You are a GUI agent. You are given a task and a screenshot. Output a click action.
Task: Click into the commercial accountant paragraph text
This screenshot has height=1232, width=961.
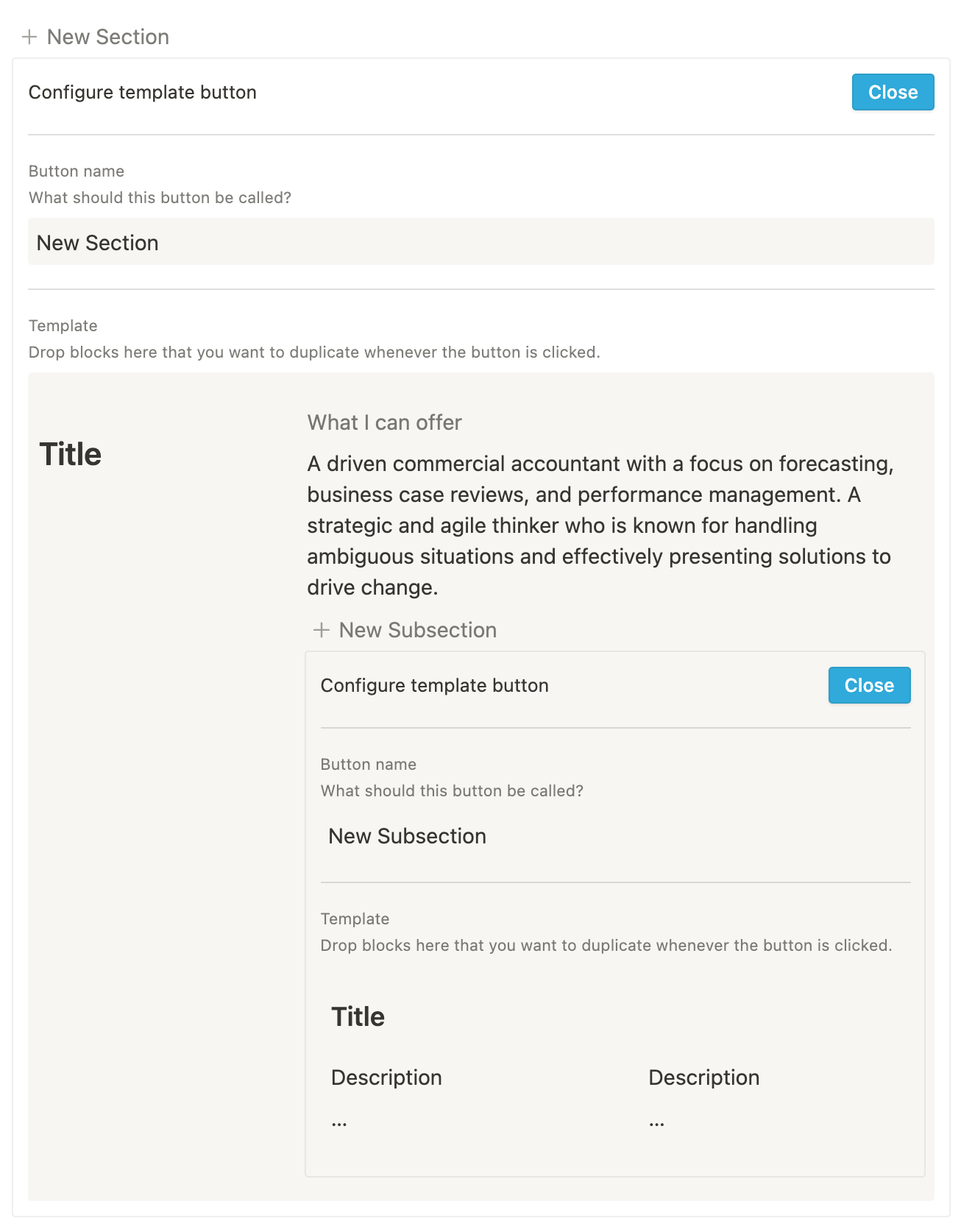pos(600,525)
